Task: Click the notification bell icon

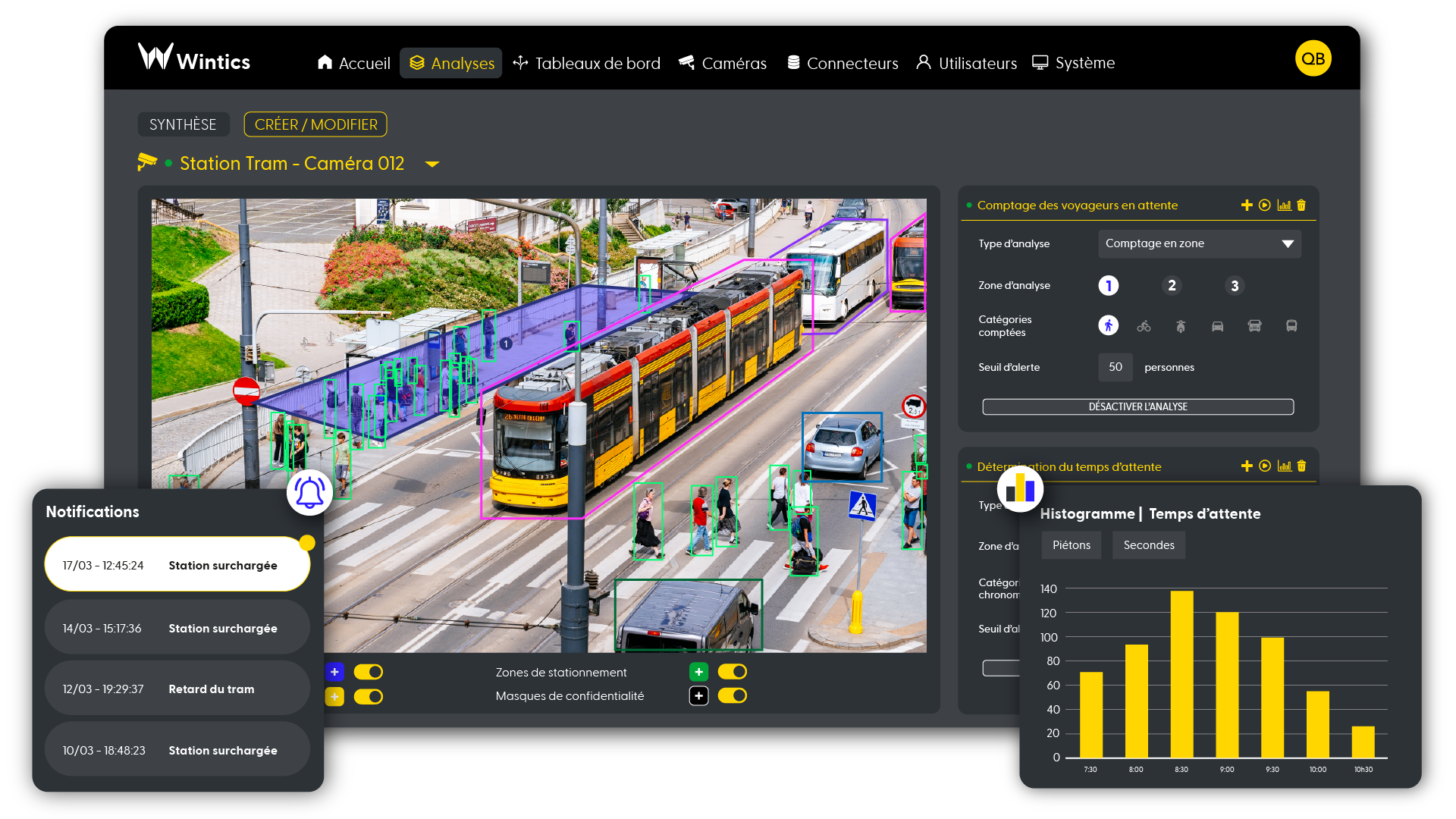Action: click(x=309, y=493)
